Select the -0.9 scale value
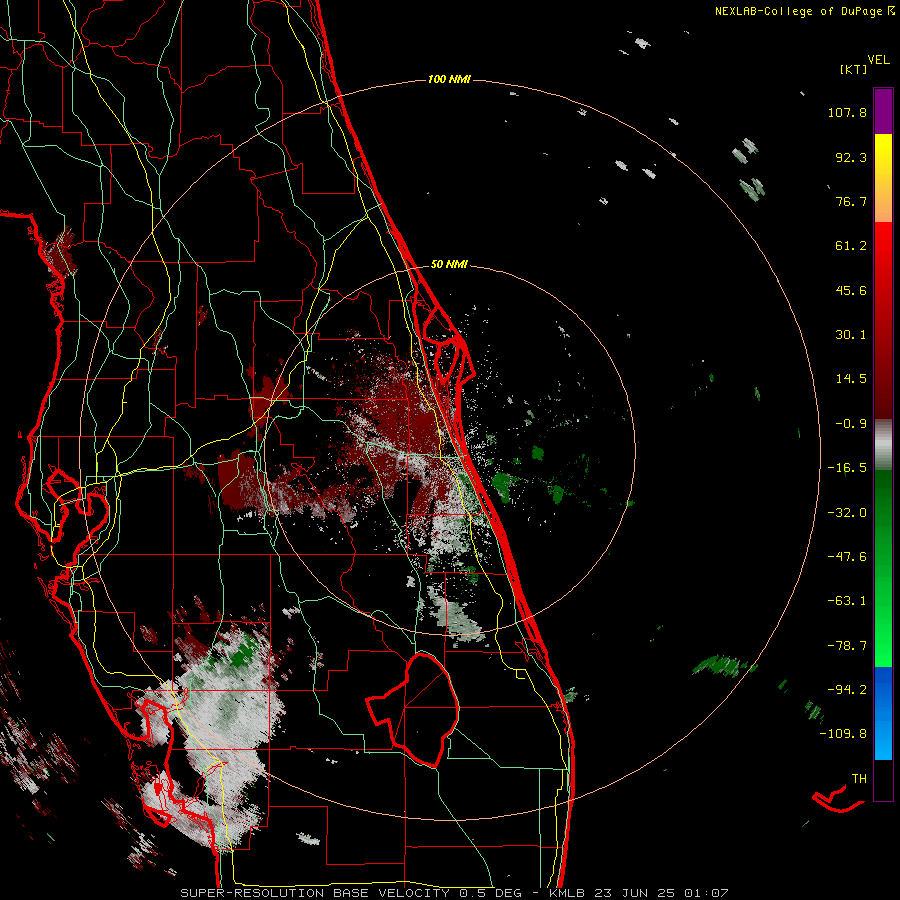900x900 pixels. coord(851,424)
